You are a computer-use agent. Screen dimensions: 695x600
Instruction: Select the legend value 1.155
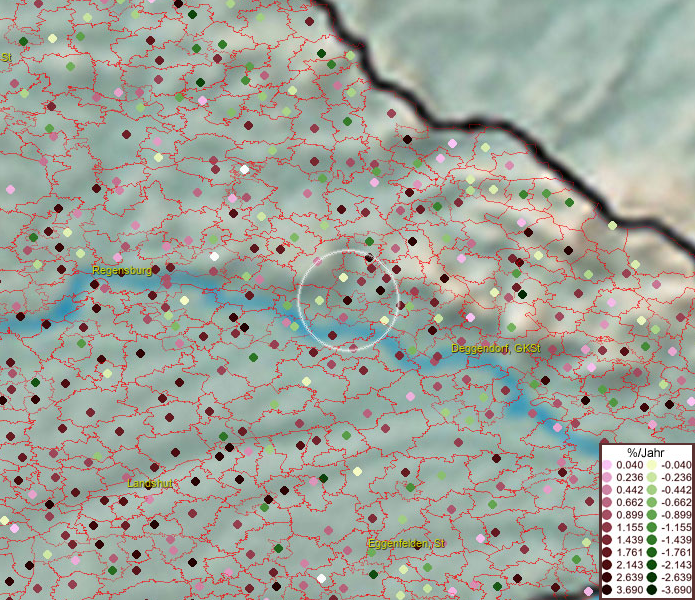tap(630, 527)
